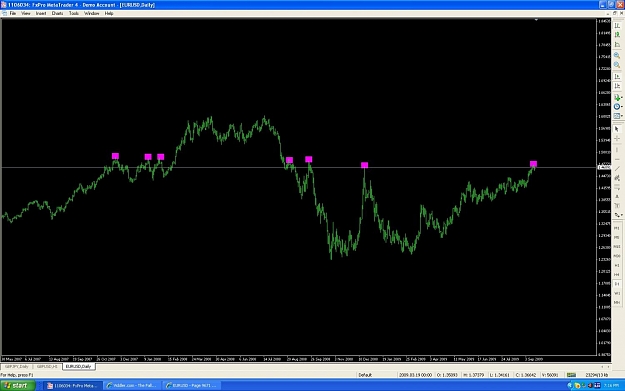The width and height of the screenshot is (625, 391).
Task: Switch chart to line chart mode
Action: (x=617, y=45)
